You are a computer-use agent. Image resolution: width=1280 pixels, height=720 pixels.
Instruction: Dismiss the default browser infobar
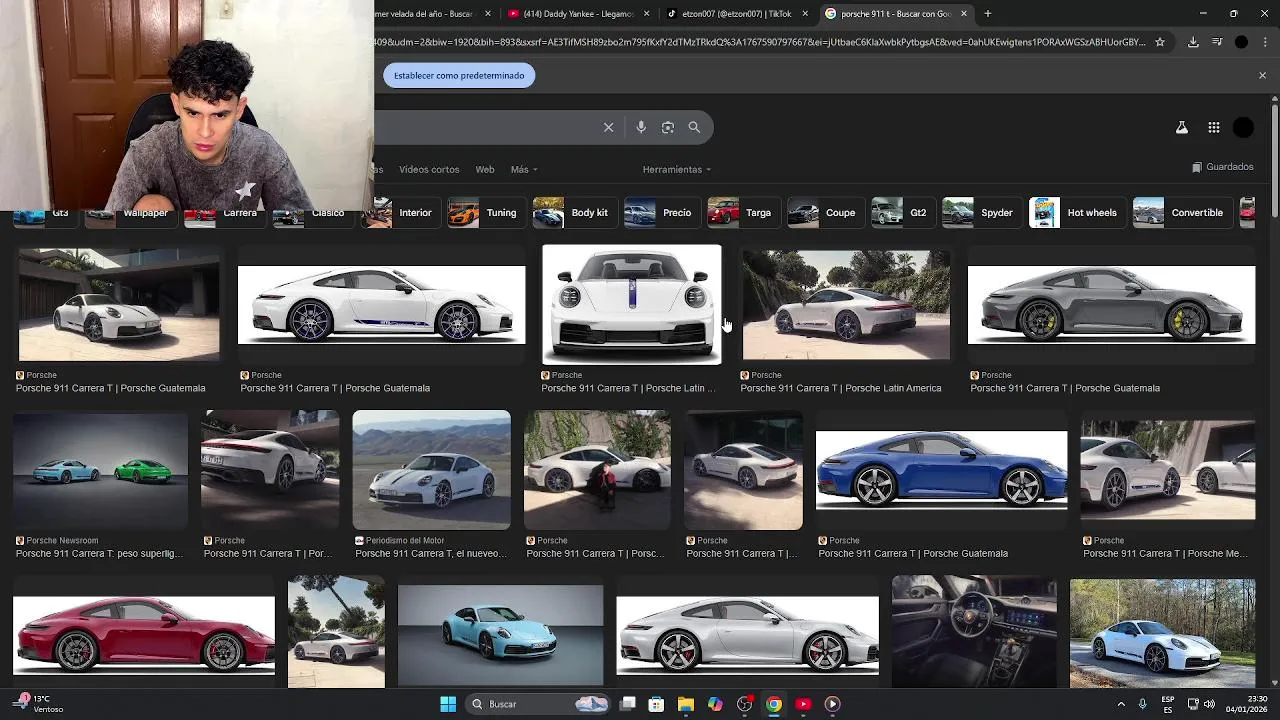[x=1262, y=75]
